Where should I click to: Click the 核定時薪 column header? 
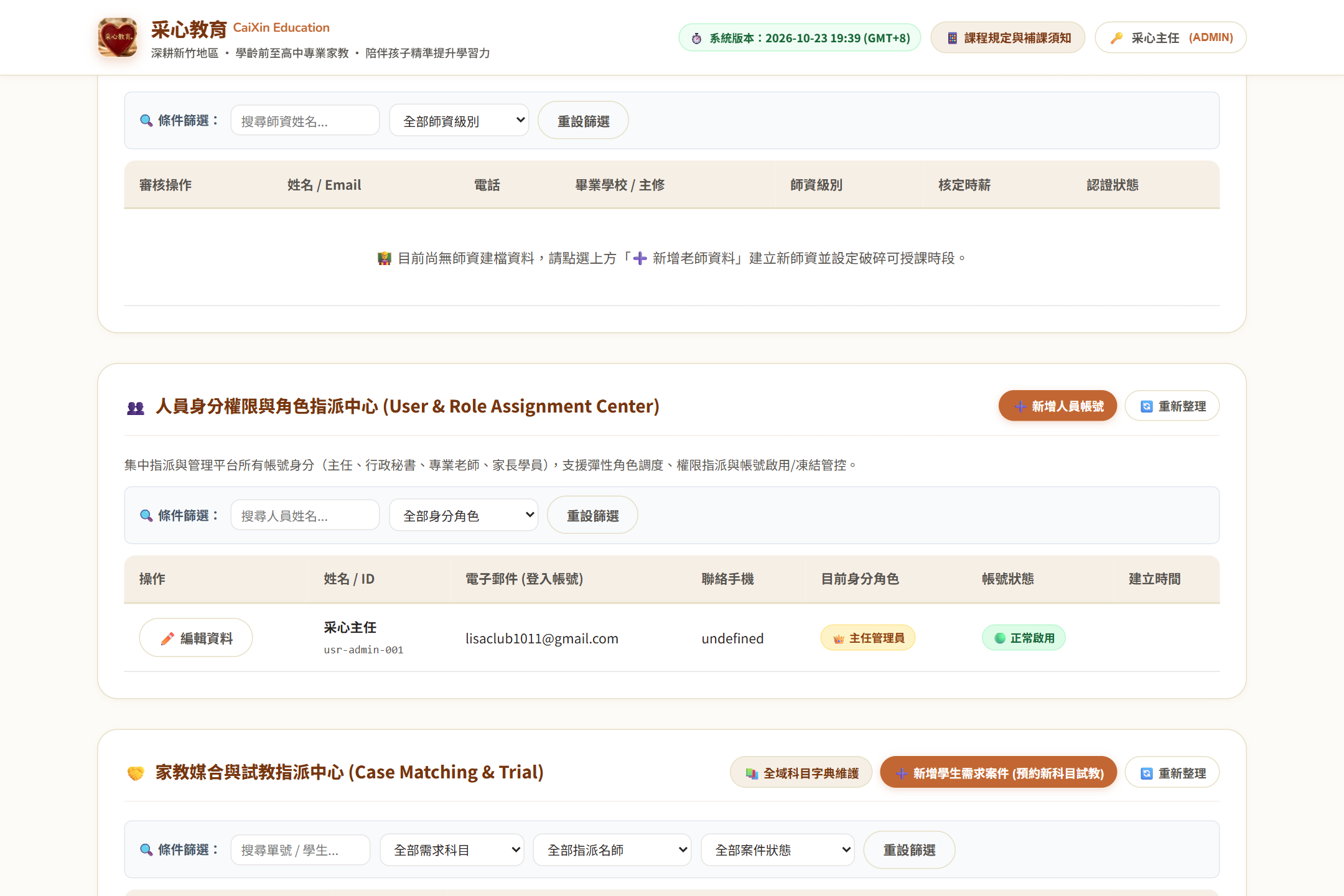(964, 185)
